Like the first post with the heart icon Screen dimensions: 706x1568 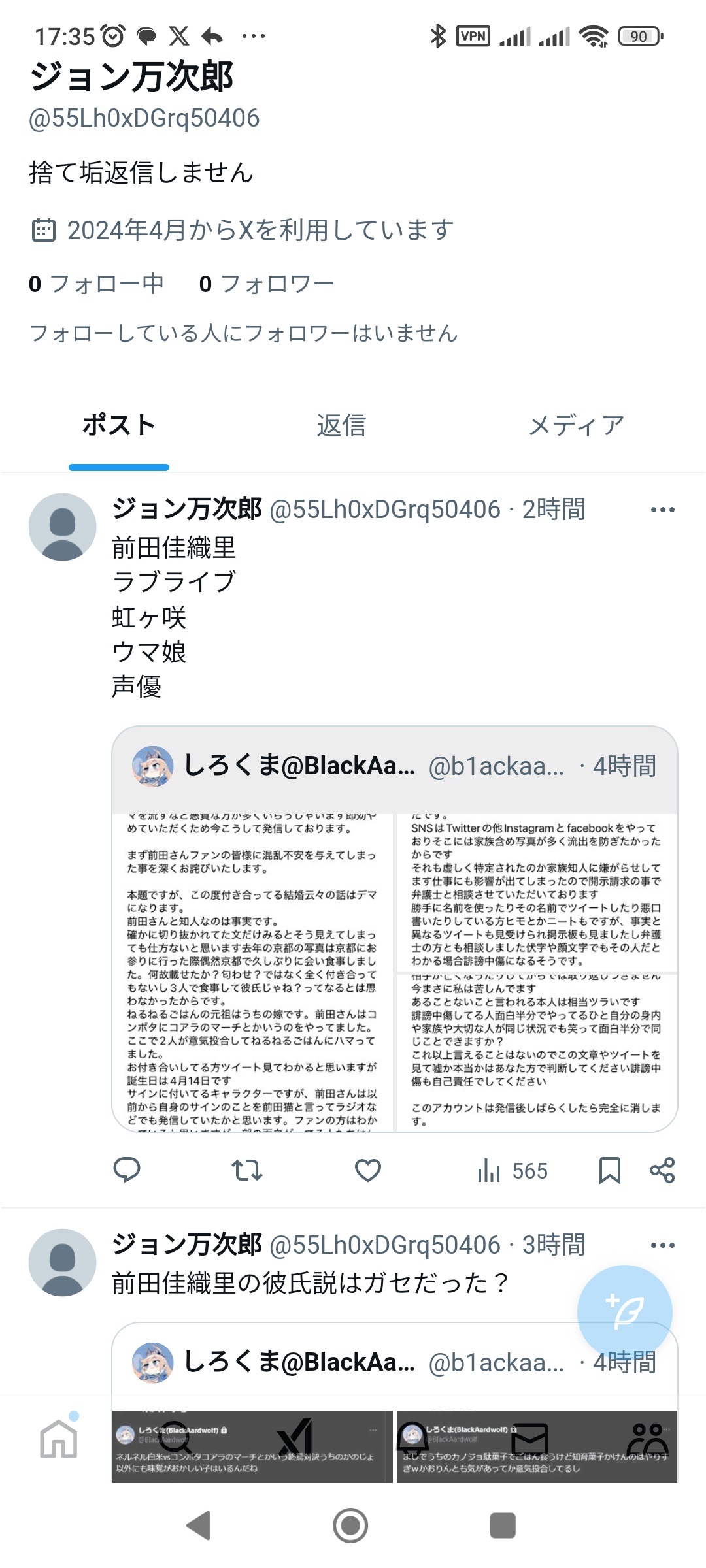[368, 1170]
